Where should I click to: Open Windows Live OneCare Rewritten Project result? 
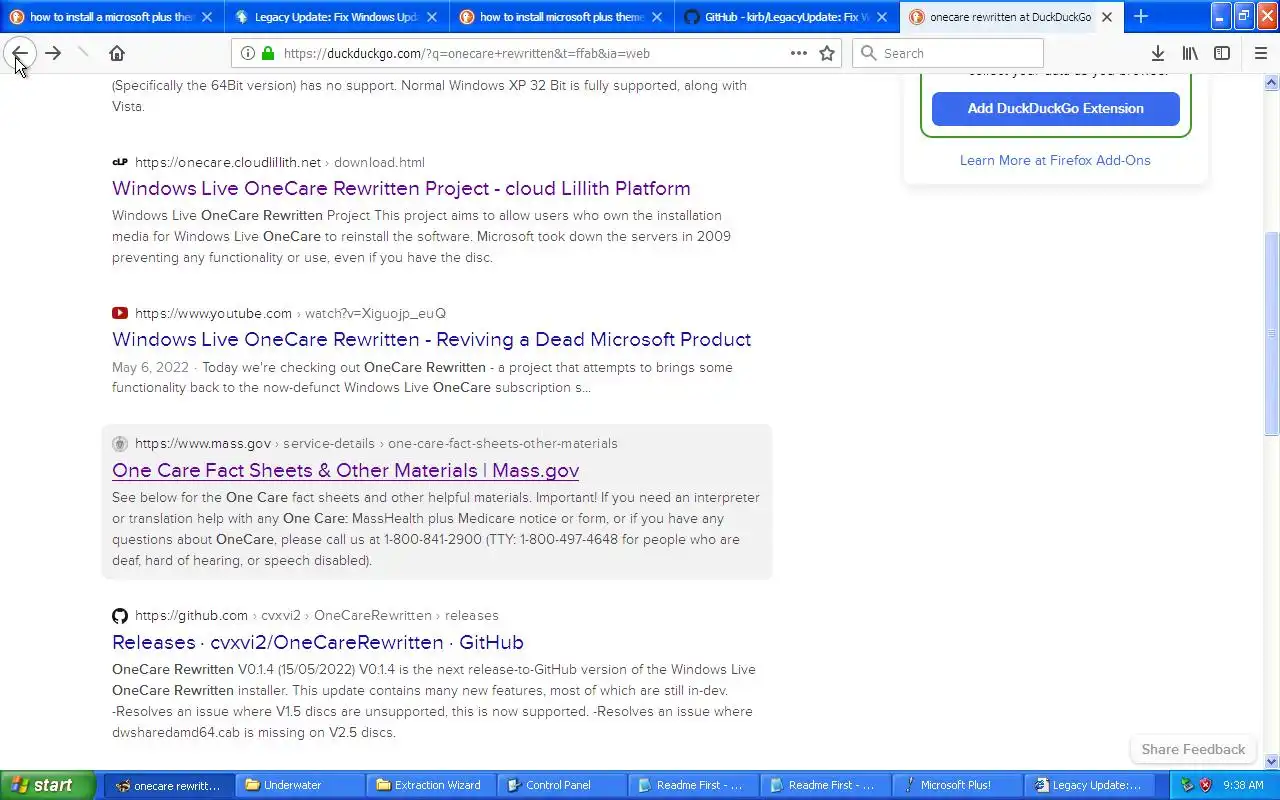click(401, 188)
